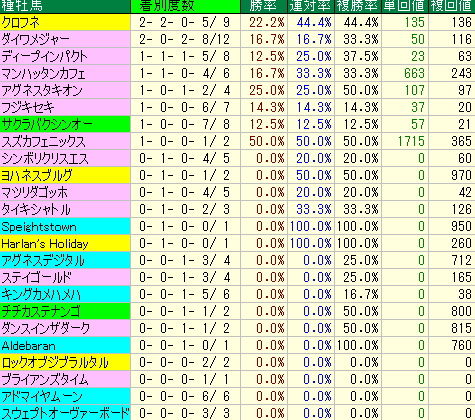Click シンボリクリスエス place return value 60

[x=465, y=158]
